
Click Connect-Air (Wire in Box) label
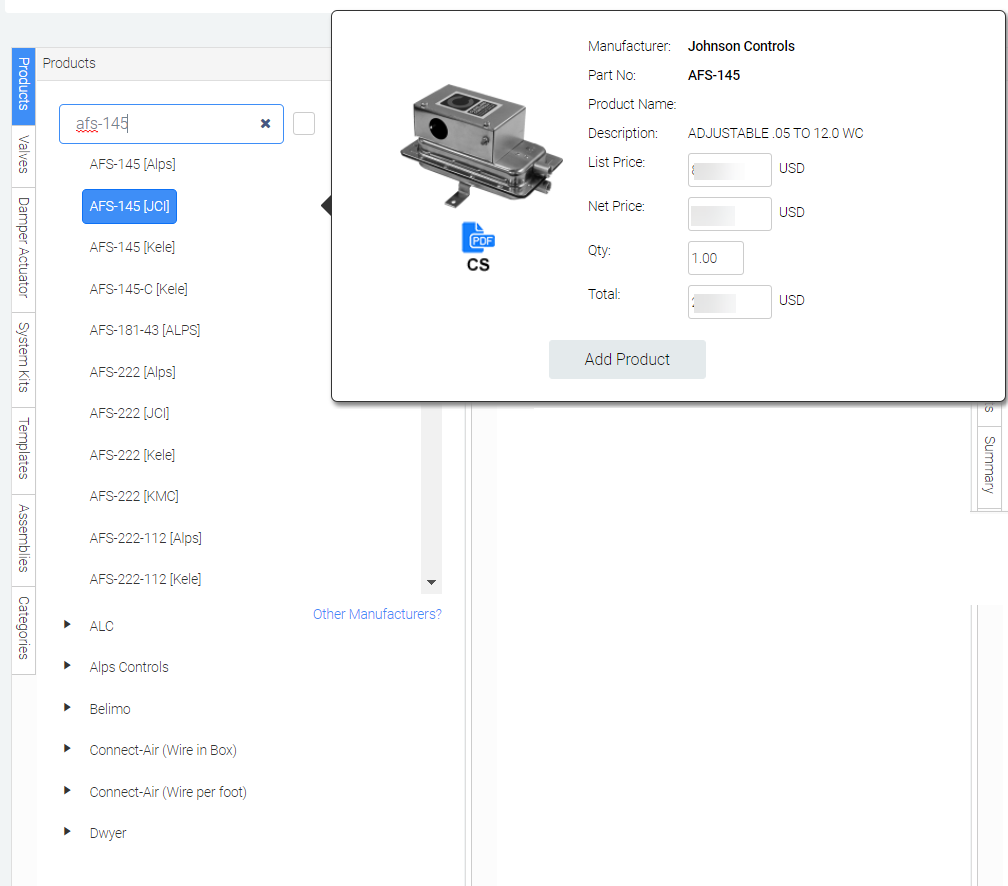[x=163, y=750]
